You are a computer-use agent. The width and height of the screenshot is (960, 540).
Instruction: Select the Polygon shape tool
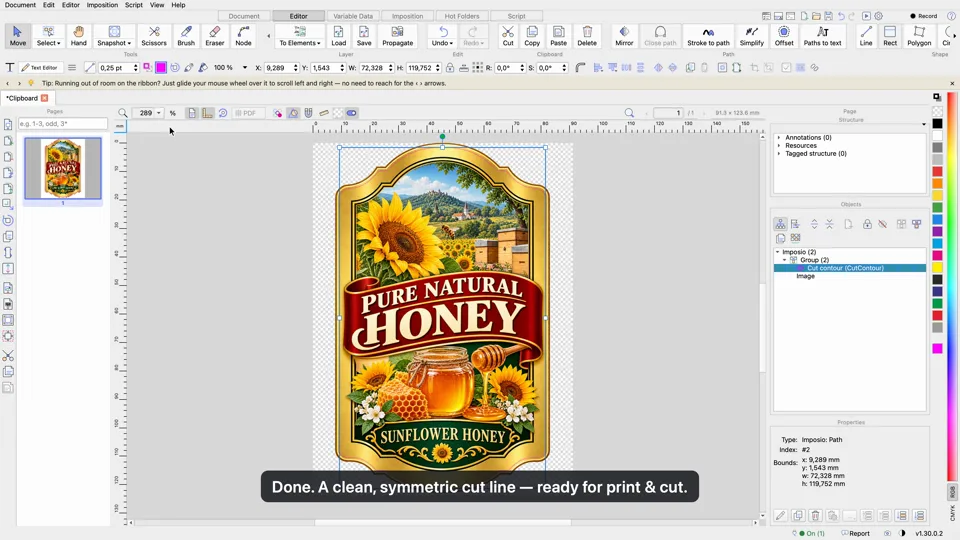tap(919, 36)
